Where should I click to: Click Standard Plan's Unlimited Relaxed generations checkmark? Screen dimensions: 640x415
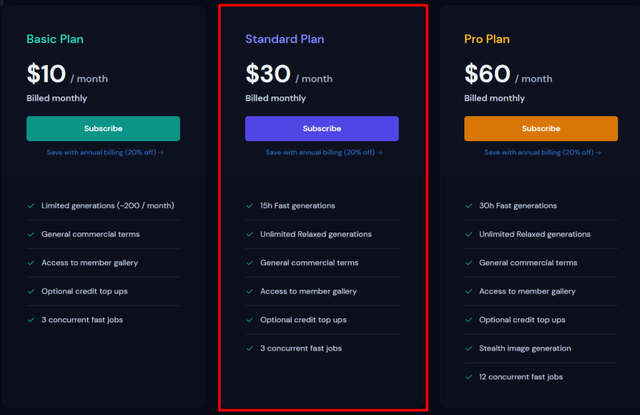click(250, 234)
